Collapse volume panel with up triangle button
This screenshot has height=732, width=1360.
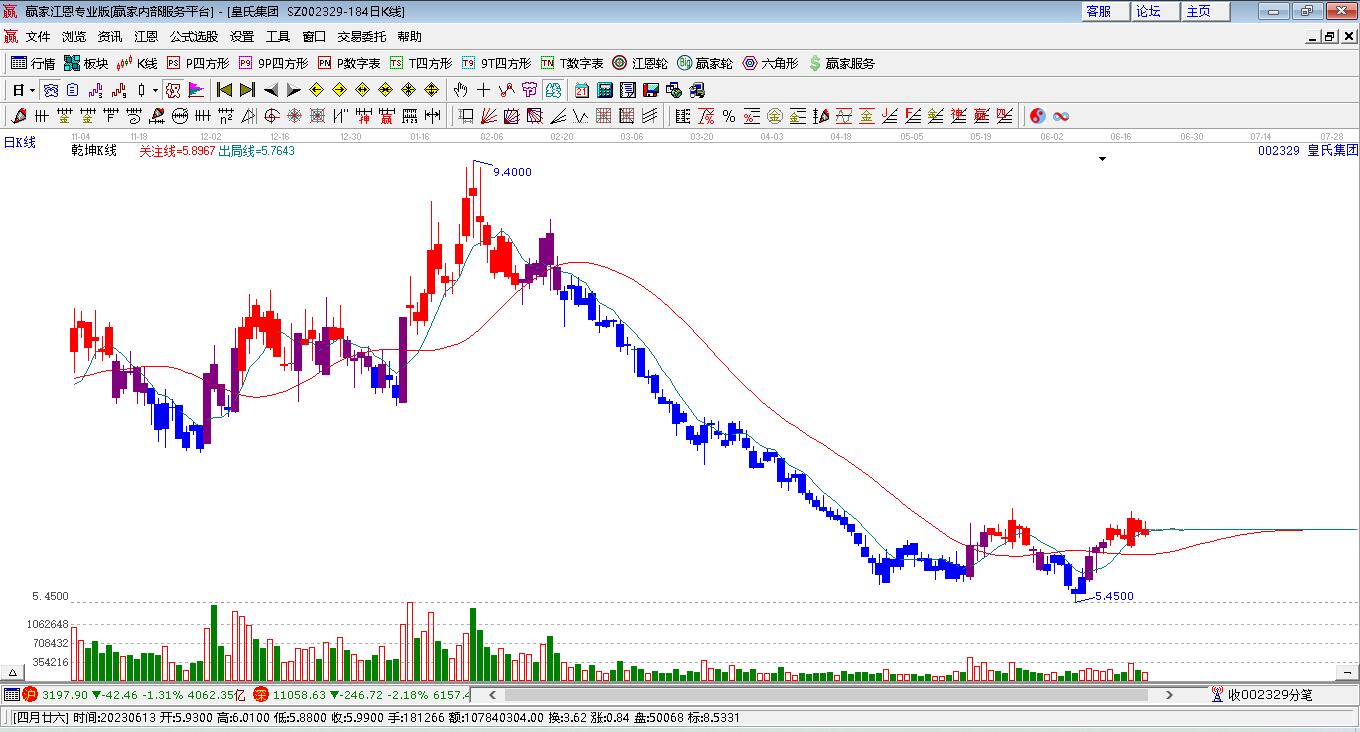[x=14, y=673]
